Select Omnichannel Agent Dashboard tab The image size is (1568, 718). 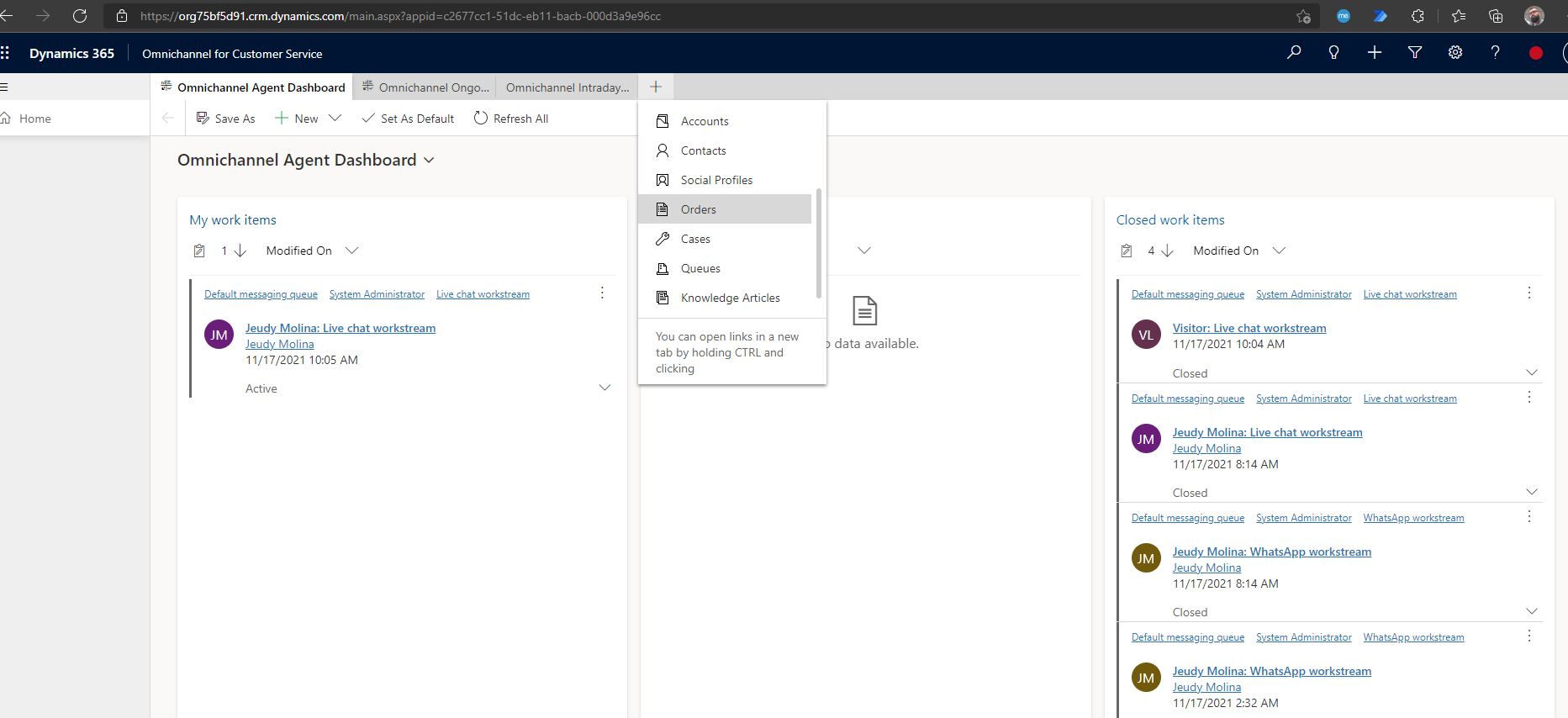252,87
